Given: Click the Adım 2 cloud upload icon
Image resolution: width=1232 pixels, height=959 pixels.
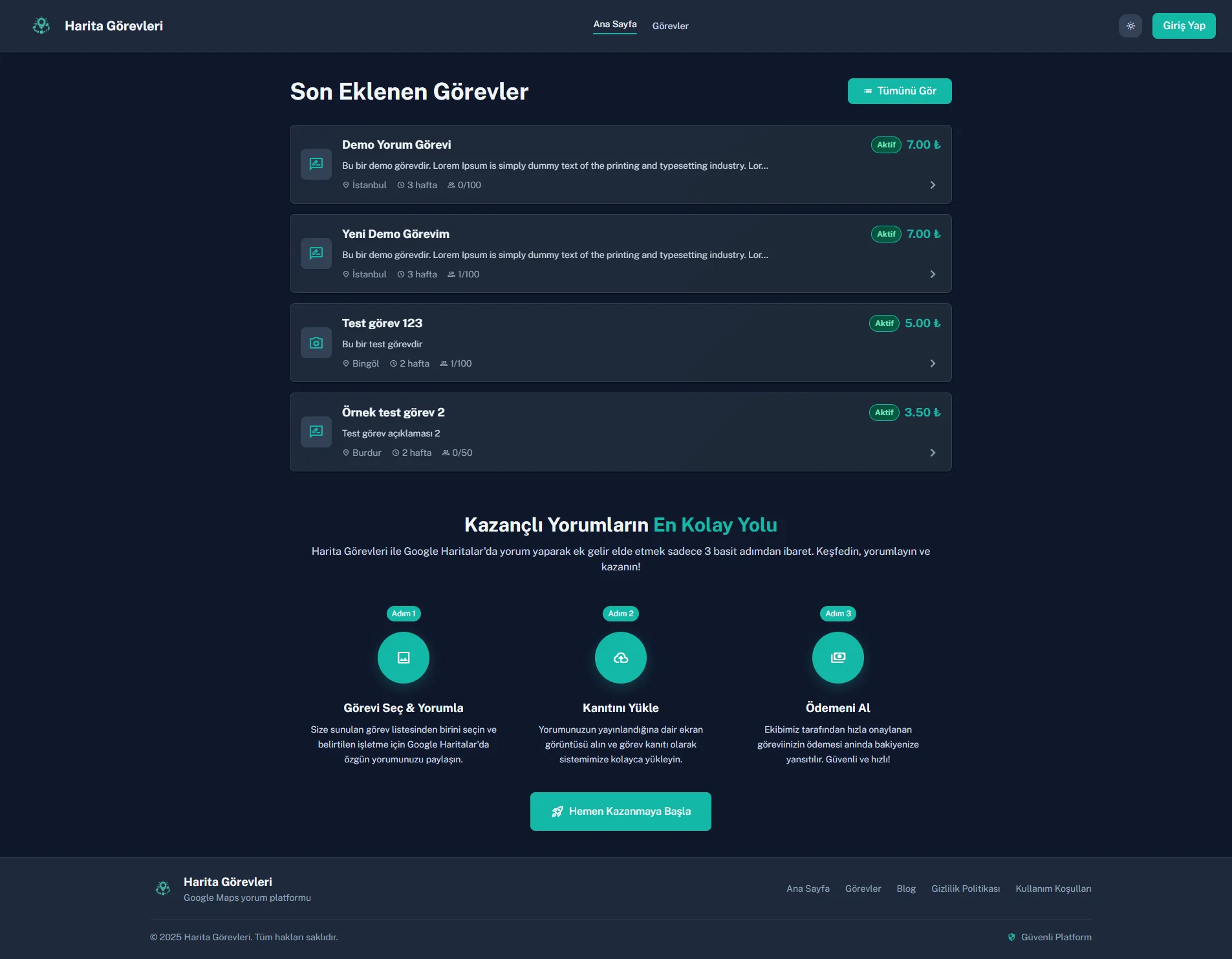Looking at the screenshot, I should click(x=621, y=658).
